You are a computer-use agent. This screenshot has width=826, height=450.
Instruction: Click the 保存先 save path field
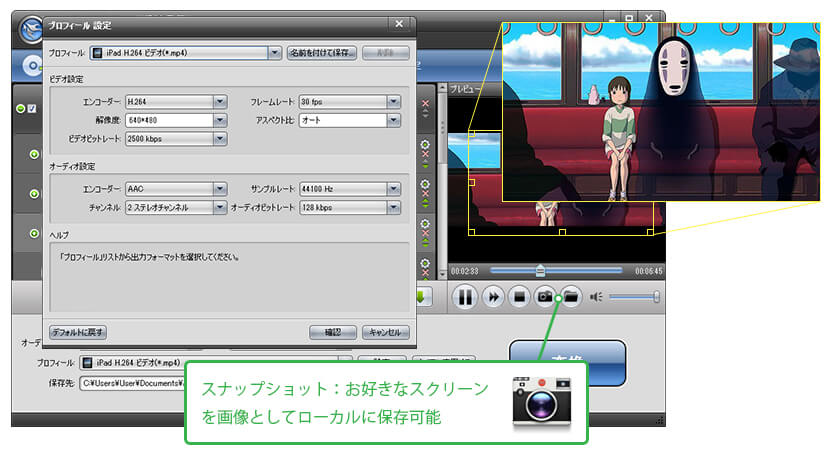pyautogui.click(x=132, y=383)
